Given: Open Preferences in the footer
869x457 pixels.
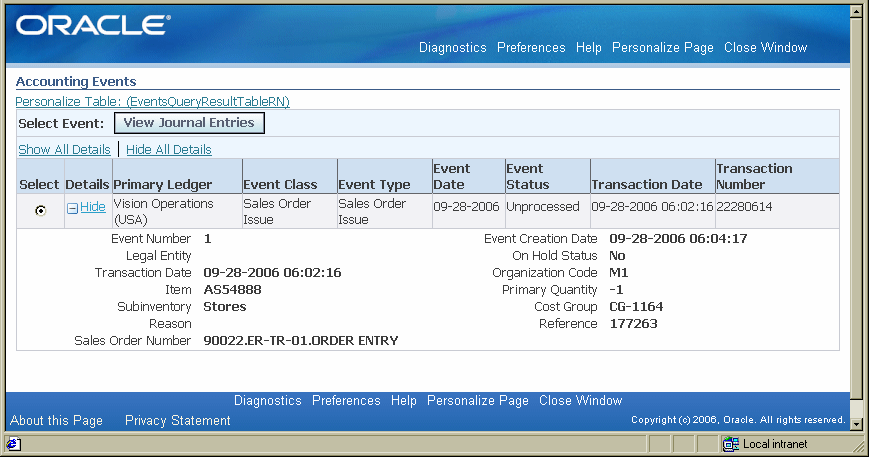Looking at the screenshot, I should click(346, 400).
